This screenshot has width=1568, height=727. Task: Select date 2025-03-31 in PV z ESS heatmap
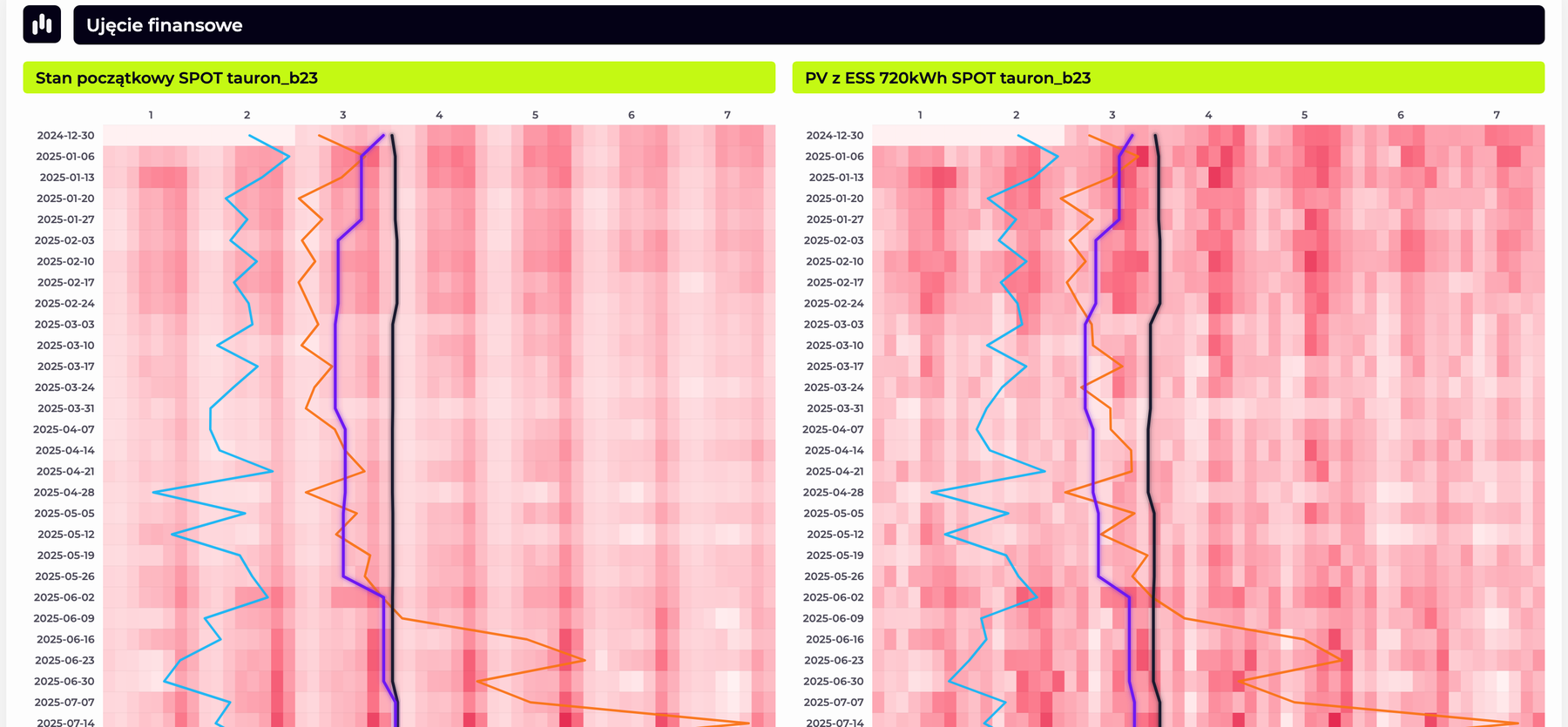coord(835,408)
